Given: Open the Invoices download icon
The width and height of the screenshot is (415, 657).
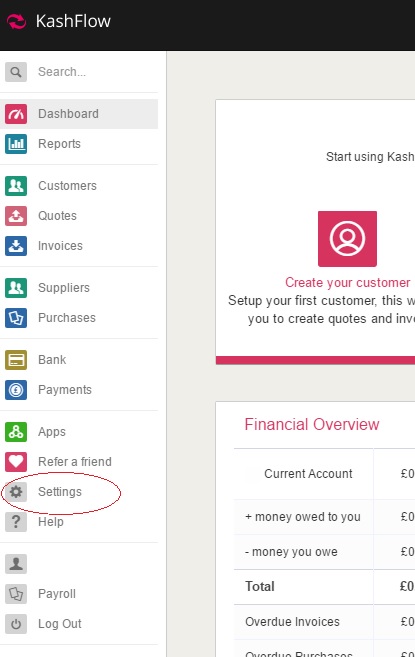Looking at the screenshot, I should (16, 246).
